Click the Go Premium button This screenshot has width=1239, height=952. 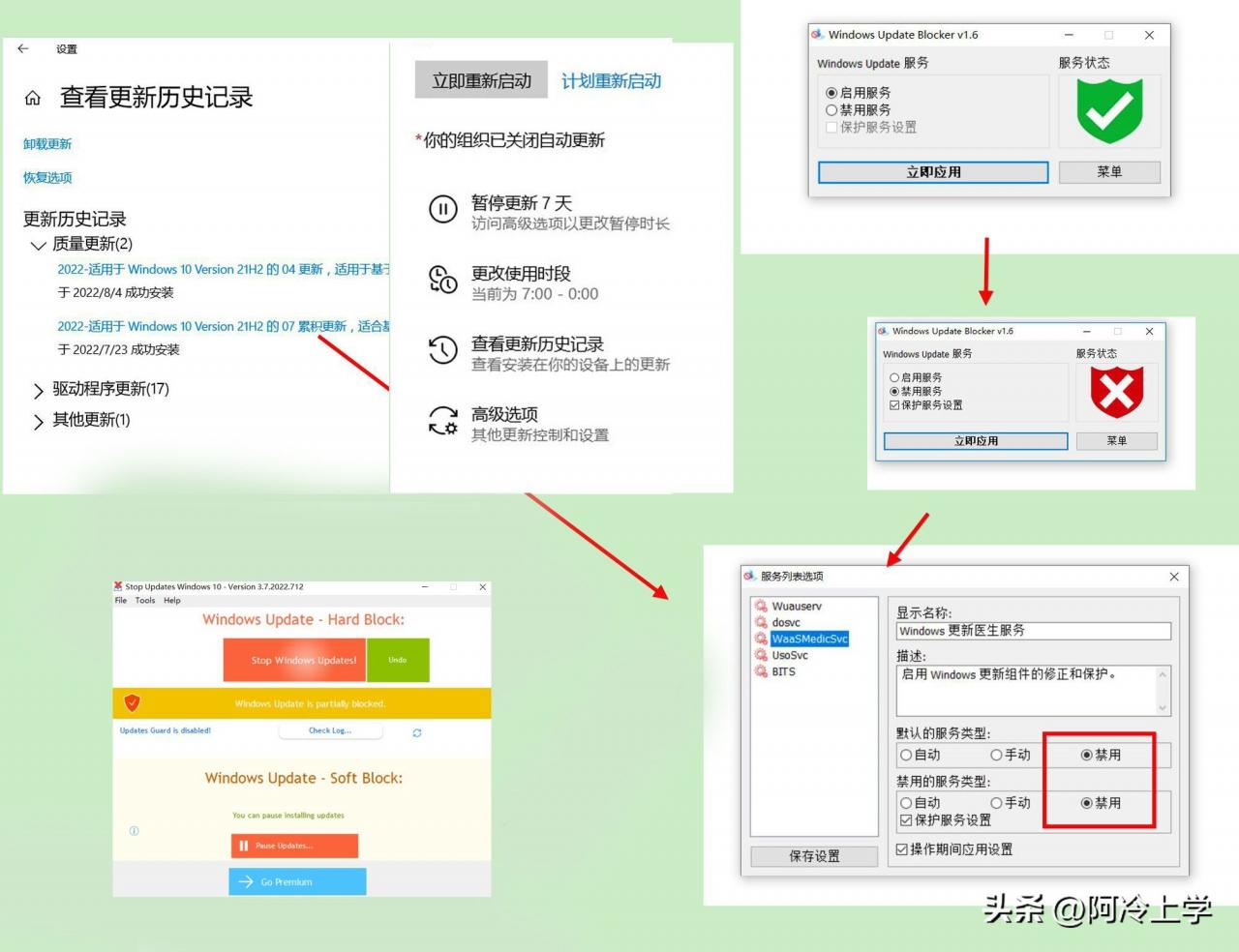(297, 881)
